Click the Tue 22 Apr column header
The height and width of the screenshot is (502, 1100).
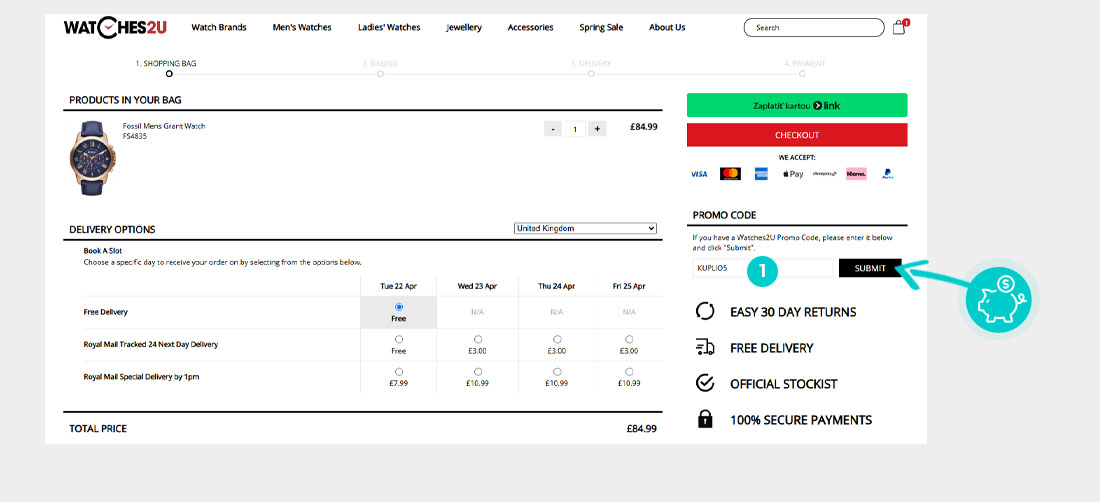398,286
